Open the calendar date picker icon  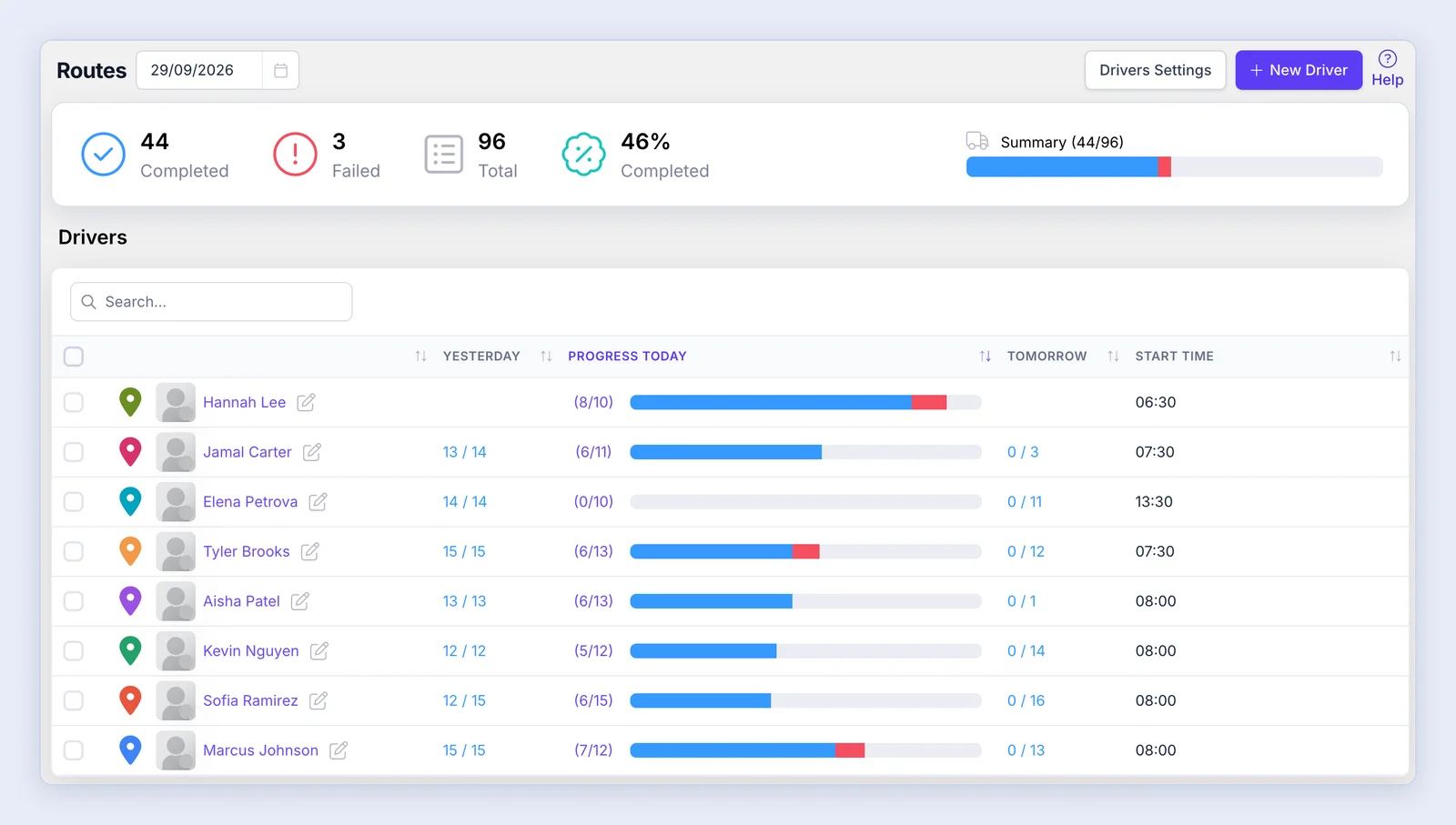tap(280, 70)
